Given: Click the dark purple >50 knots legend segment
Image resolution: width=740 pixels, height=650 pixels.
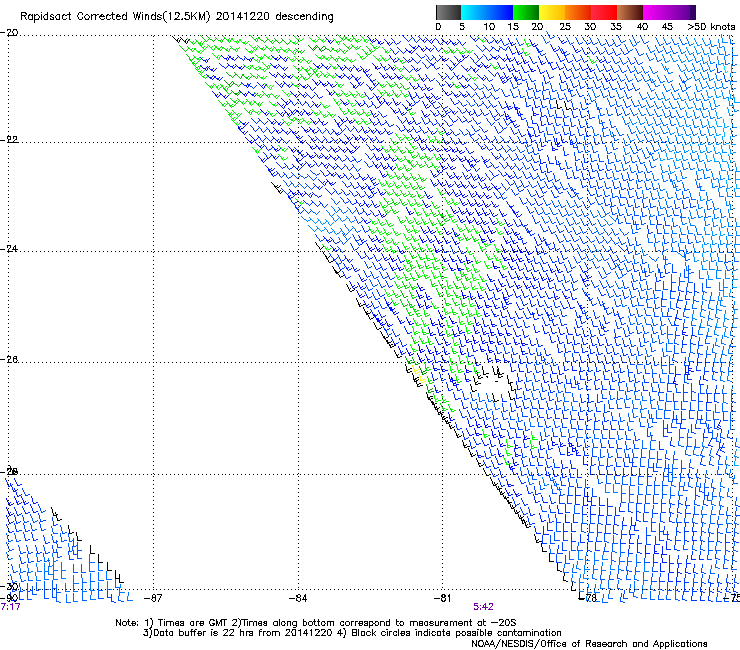Looking at the screenshot, I should [x=692, y=12].
